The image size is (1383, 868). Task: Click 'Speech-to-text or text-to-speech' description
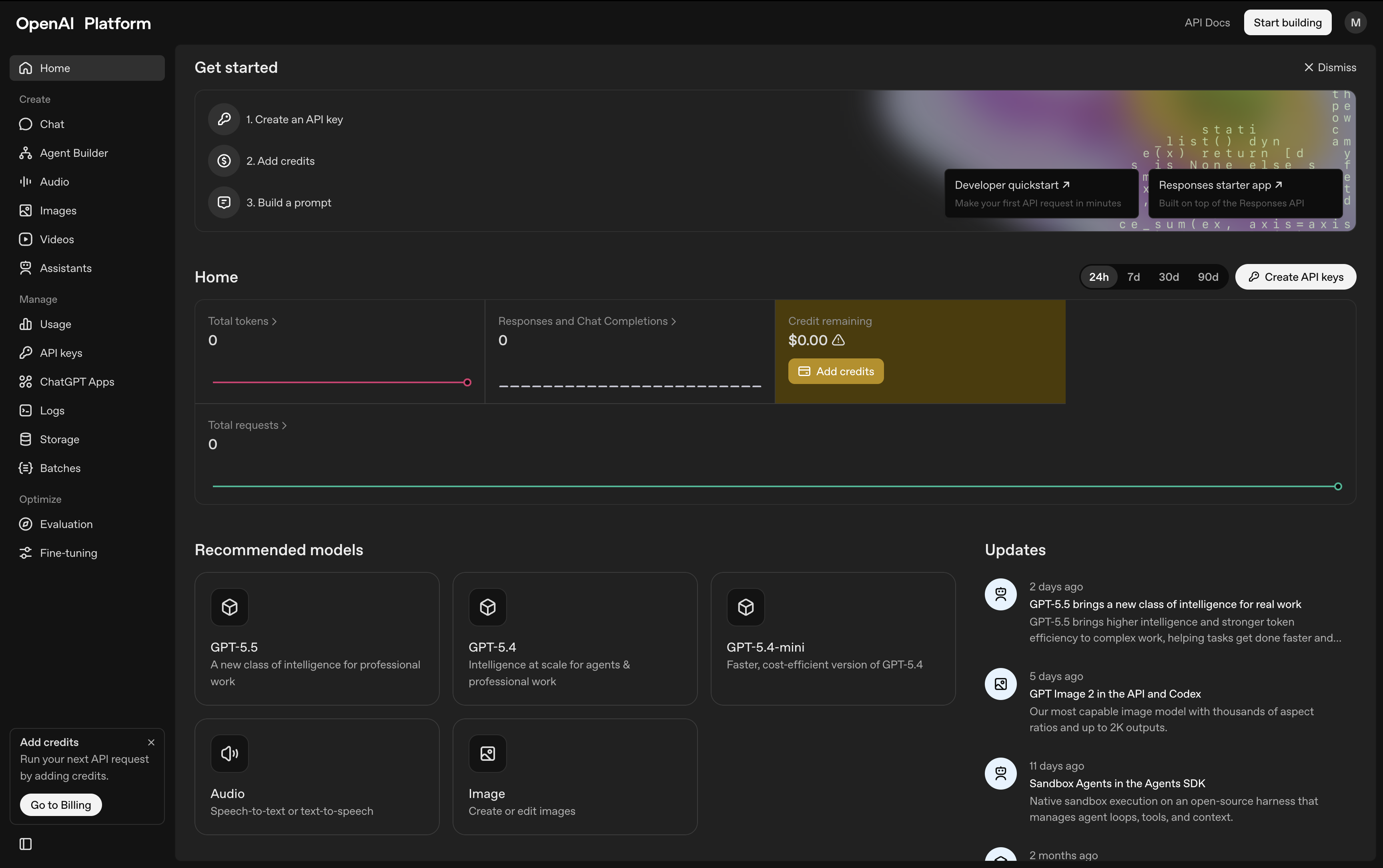click(292, 810)
